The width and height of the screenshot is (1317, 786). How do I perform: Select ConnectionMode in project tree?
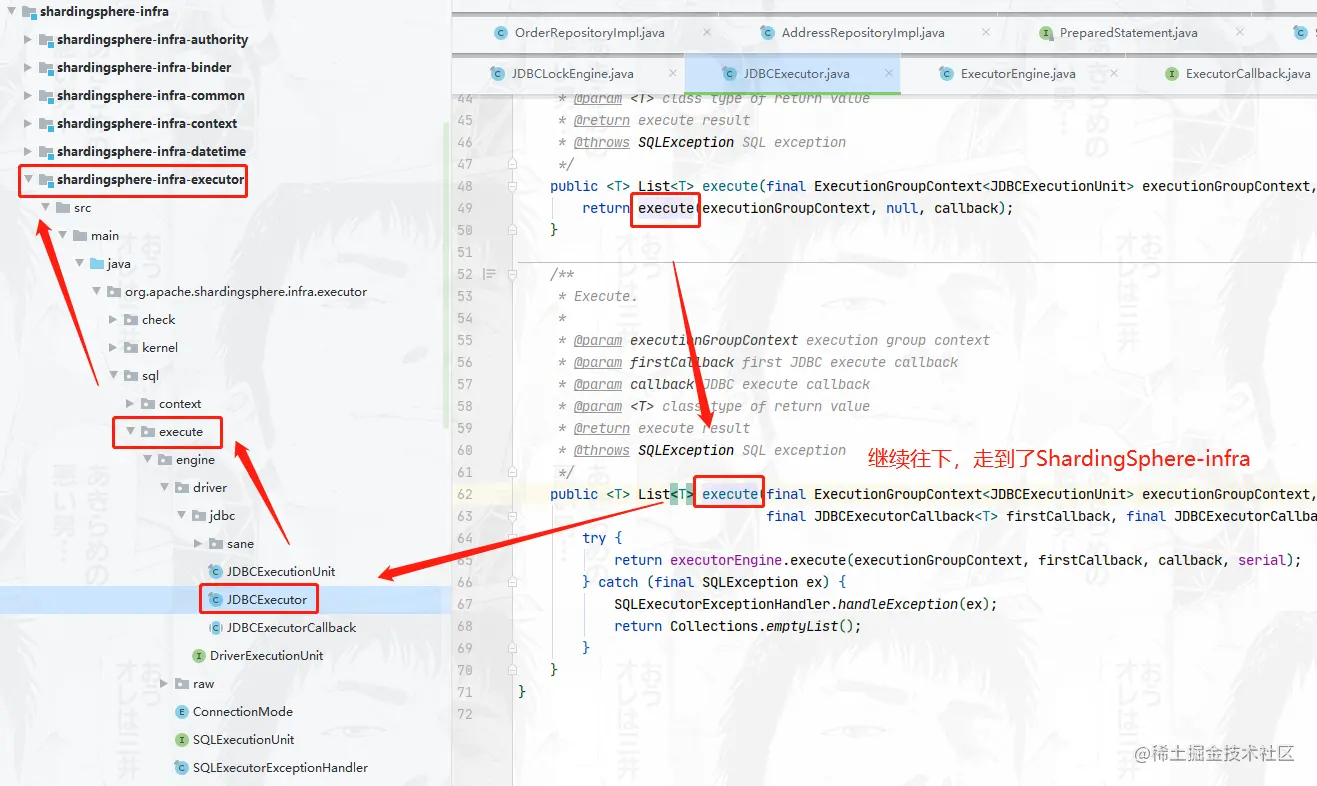(243, 712)
